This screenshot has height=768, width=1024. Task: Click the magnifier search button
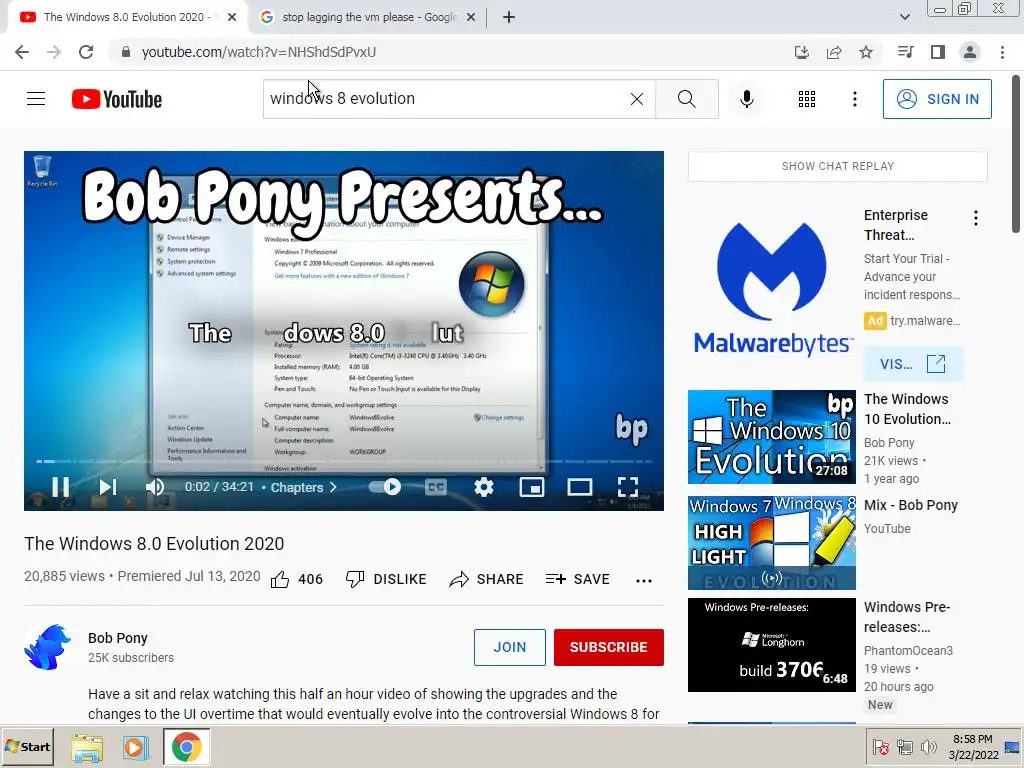pyautogui.click(x=686, y=99)
